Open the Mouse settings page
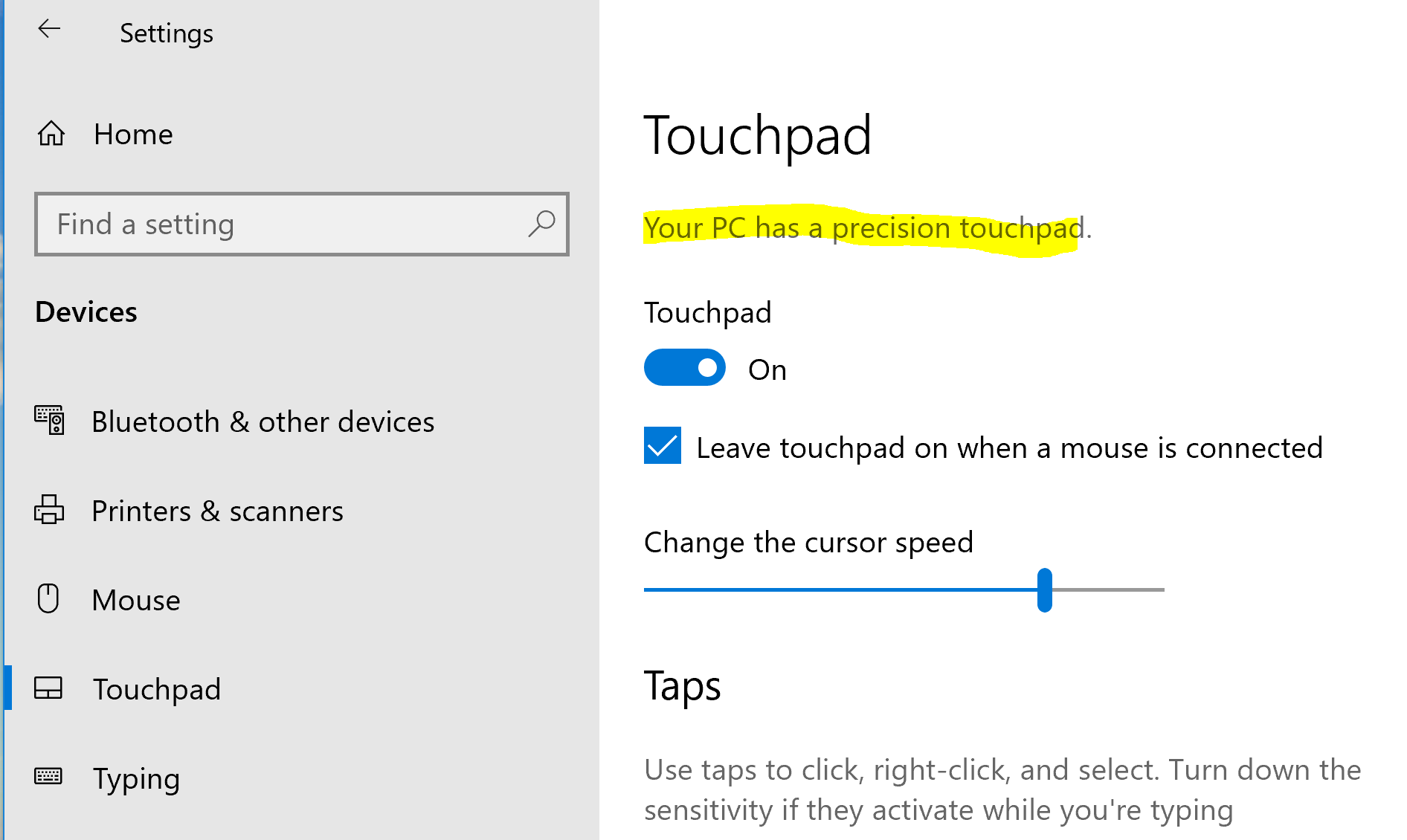Screen dimensions: 1407x840 (136, 599)
